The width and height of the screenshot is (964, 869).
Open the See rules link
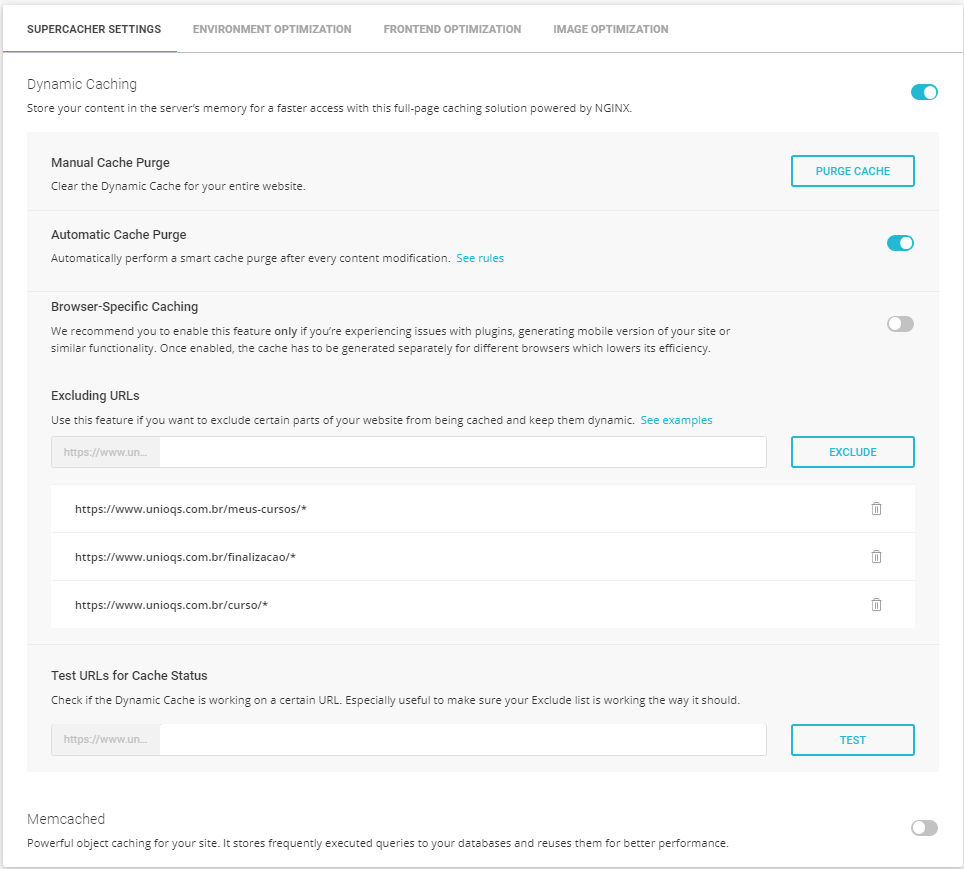click(x=480, y=258)
